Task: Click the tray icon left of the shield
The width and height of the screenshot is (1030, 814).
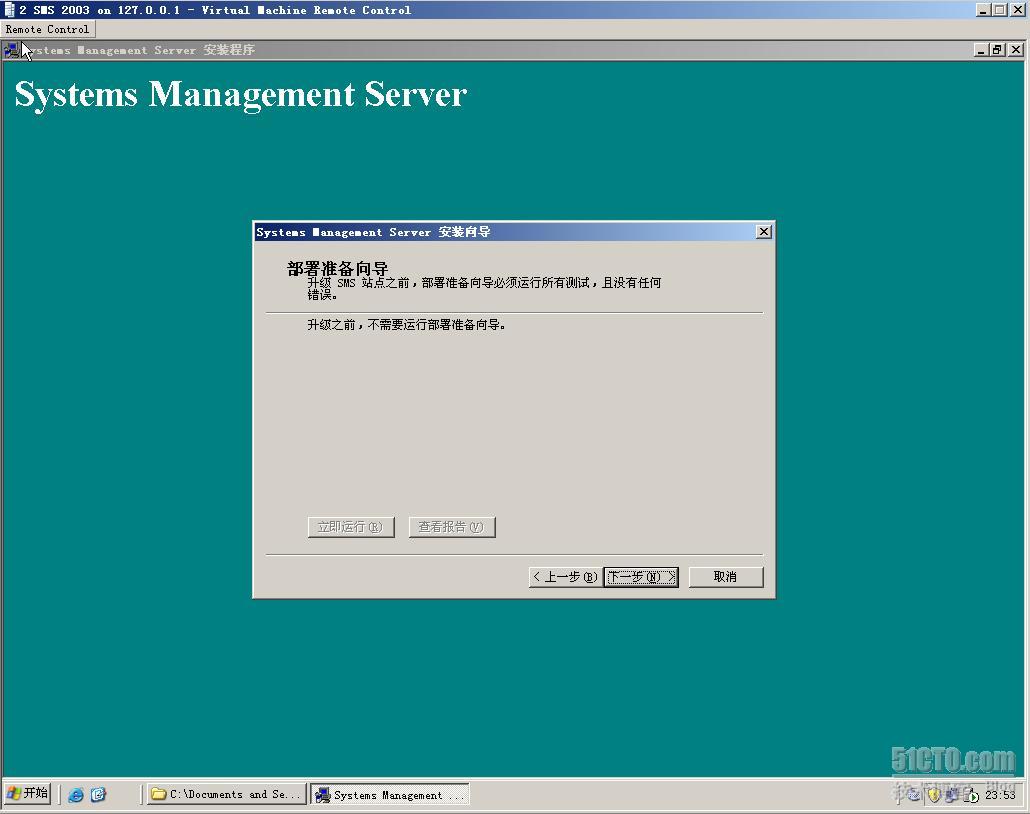Action: pos(914,796)
